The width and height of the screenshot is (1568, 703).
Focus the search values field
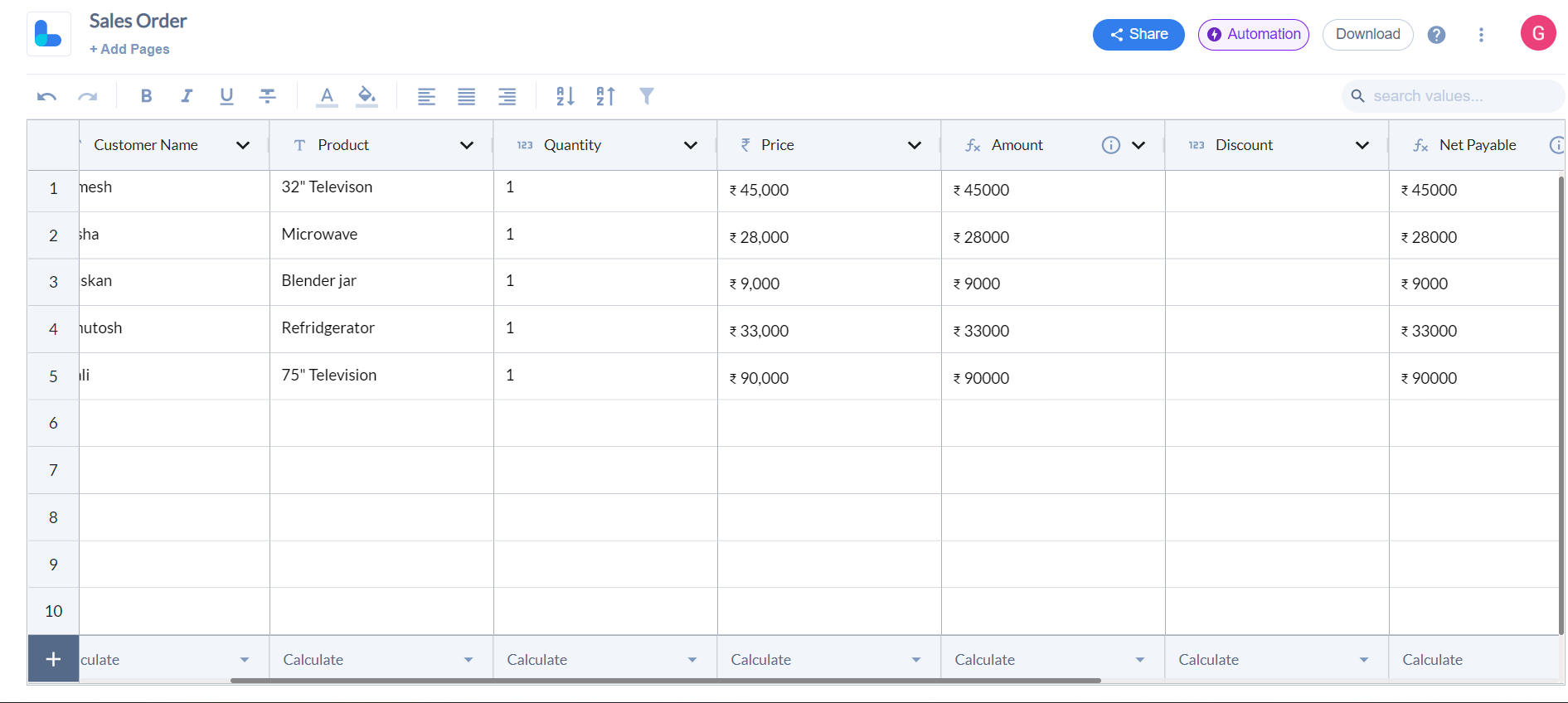pos(1453,96)
